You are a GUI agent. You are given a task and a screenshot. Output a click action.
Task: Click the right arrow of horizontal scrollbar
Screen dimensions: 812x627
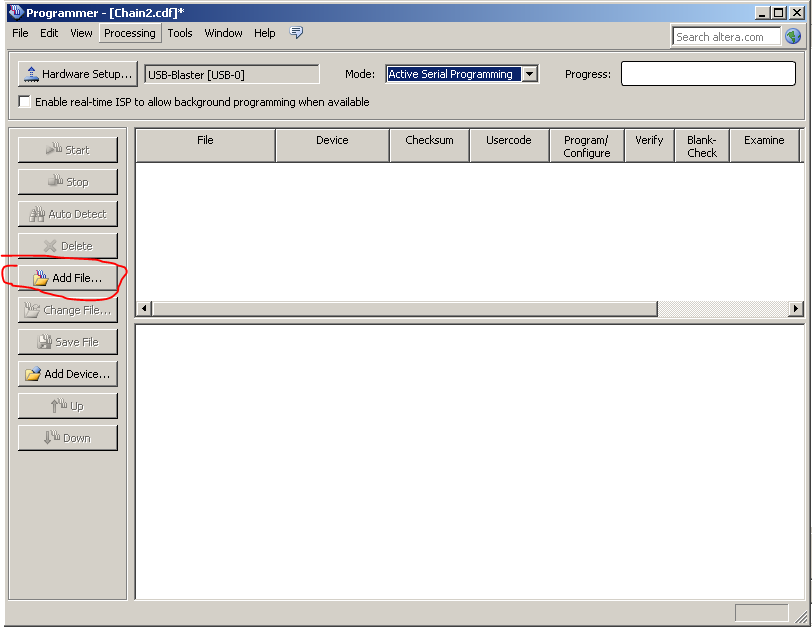point(796,309)
